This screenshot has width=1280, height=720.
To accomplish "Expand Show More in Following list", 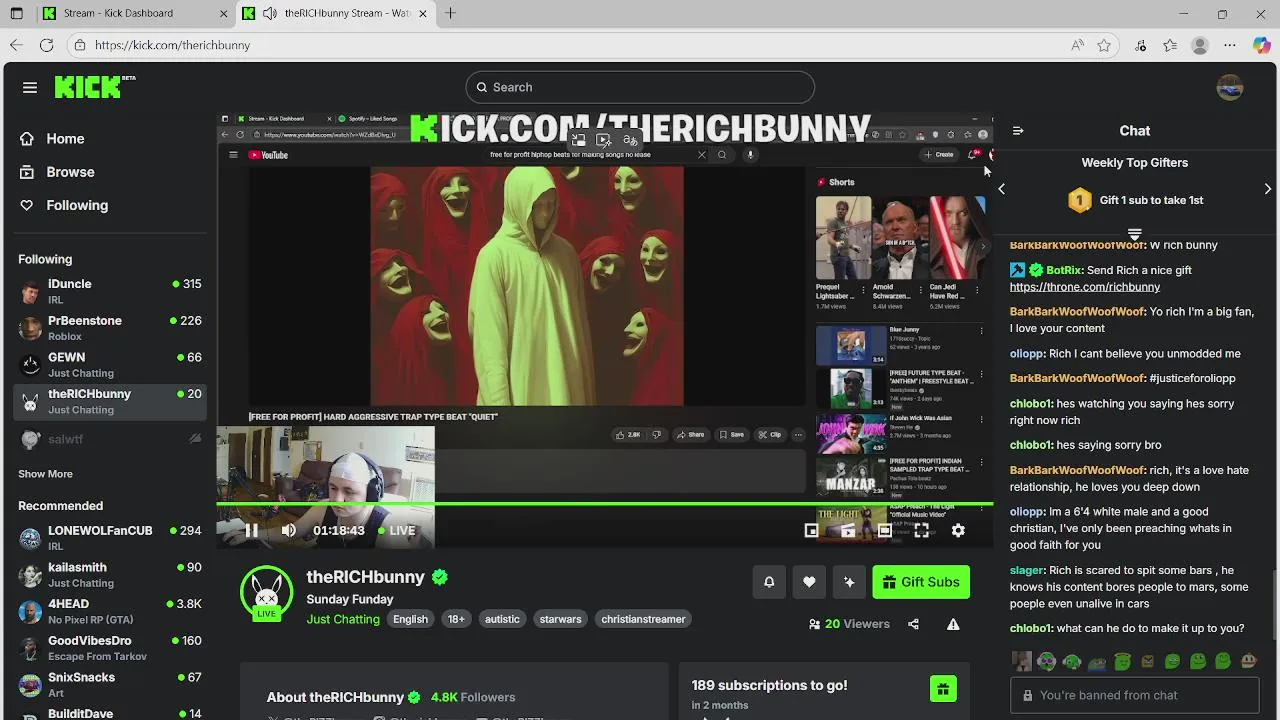I will tap(45, 474).
